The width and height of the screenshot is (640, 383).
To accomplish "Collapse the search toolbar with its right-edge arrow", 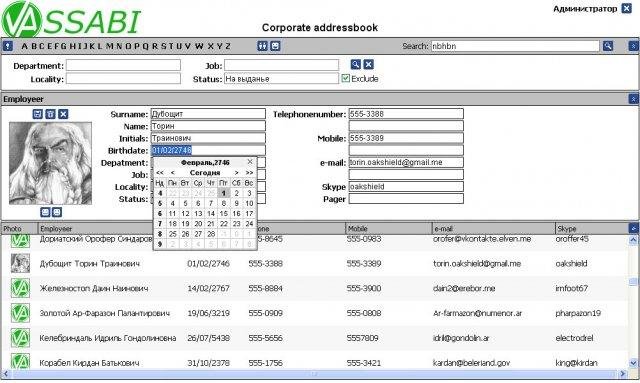I will tap(633, 46).
